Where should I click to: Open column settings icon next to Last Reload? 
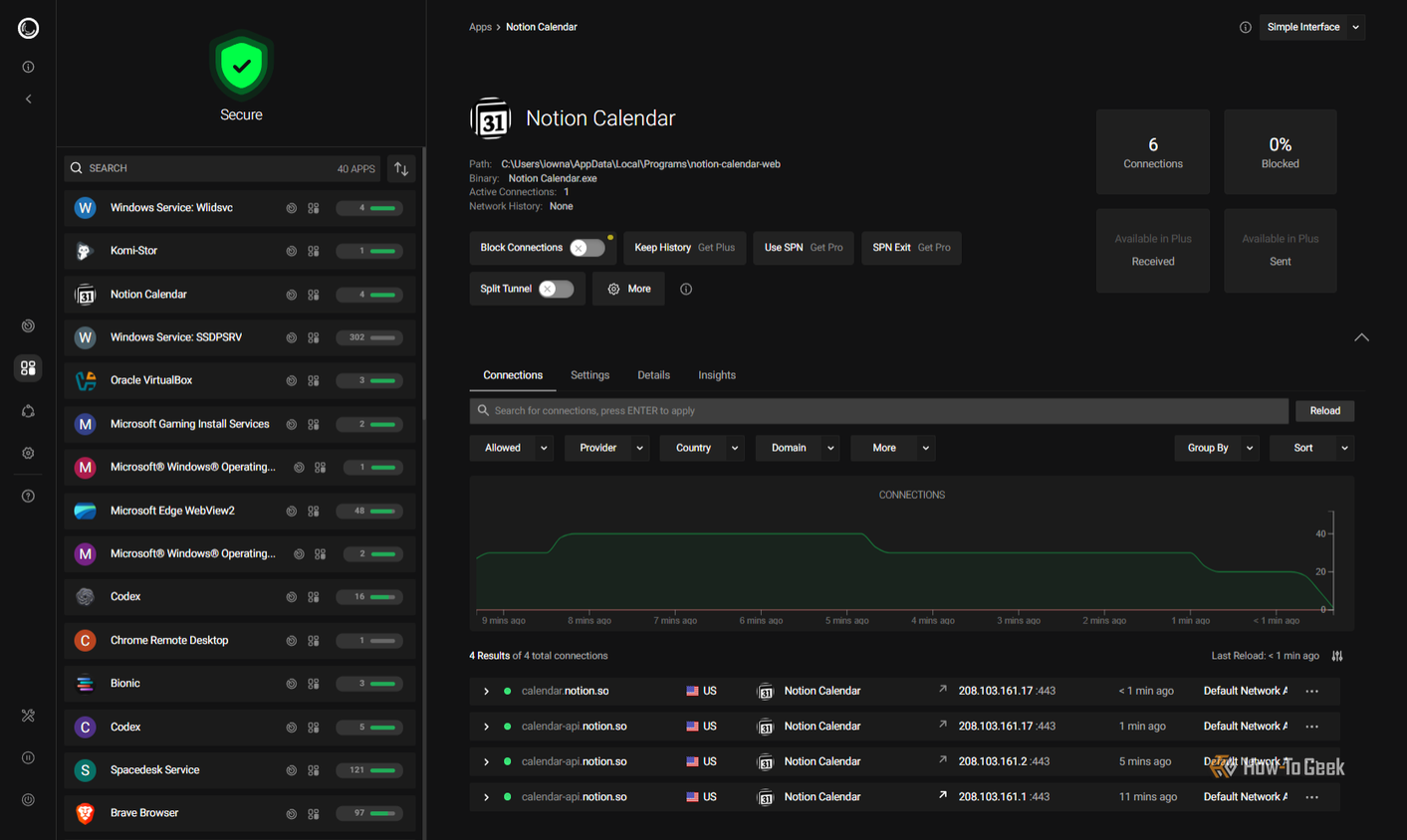tap(1337, 656)
